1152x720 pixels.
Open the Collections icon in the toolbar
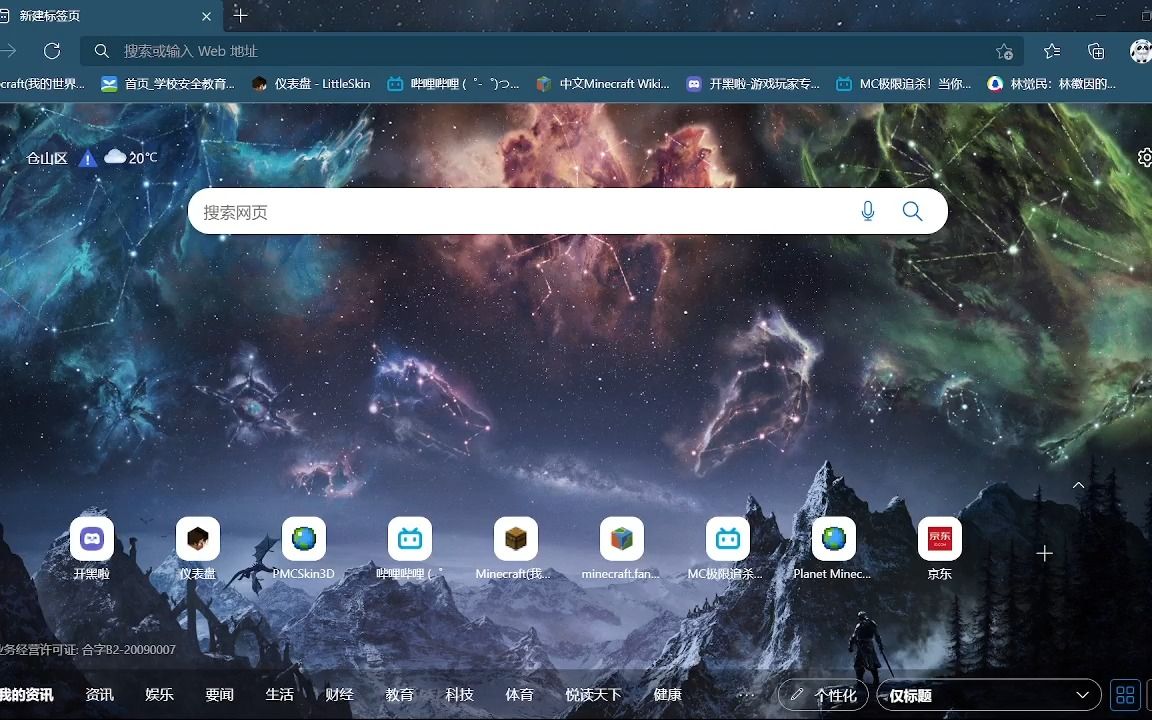pos(1095,50)
